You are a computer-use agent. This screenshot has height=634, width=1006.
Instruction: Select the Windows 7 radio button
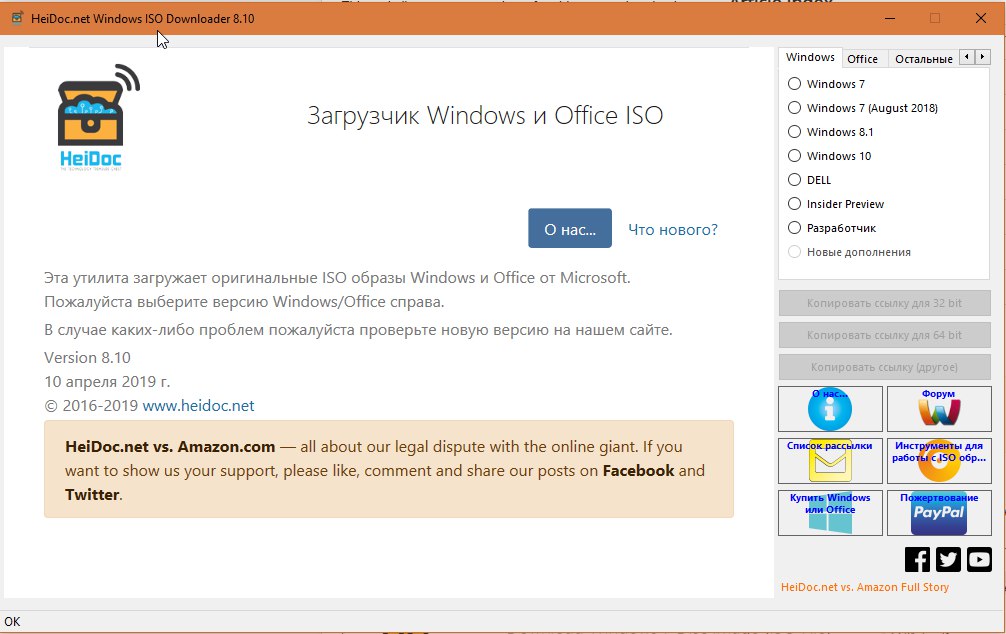794,83
